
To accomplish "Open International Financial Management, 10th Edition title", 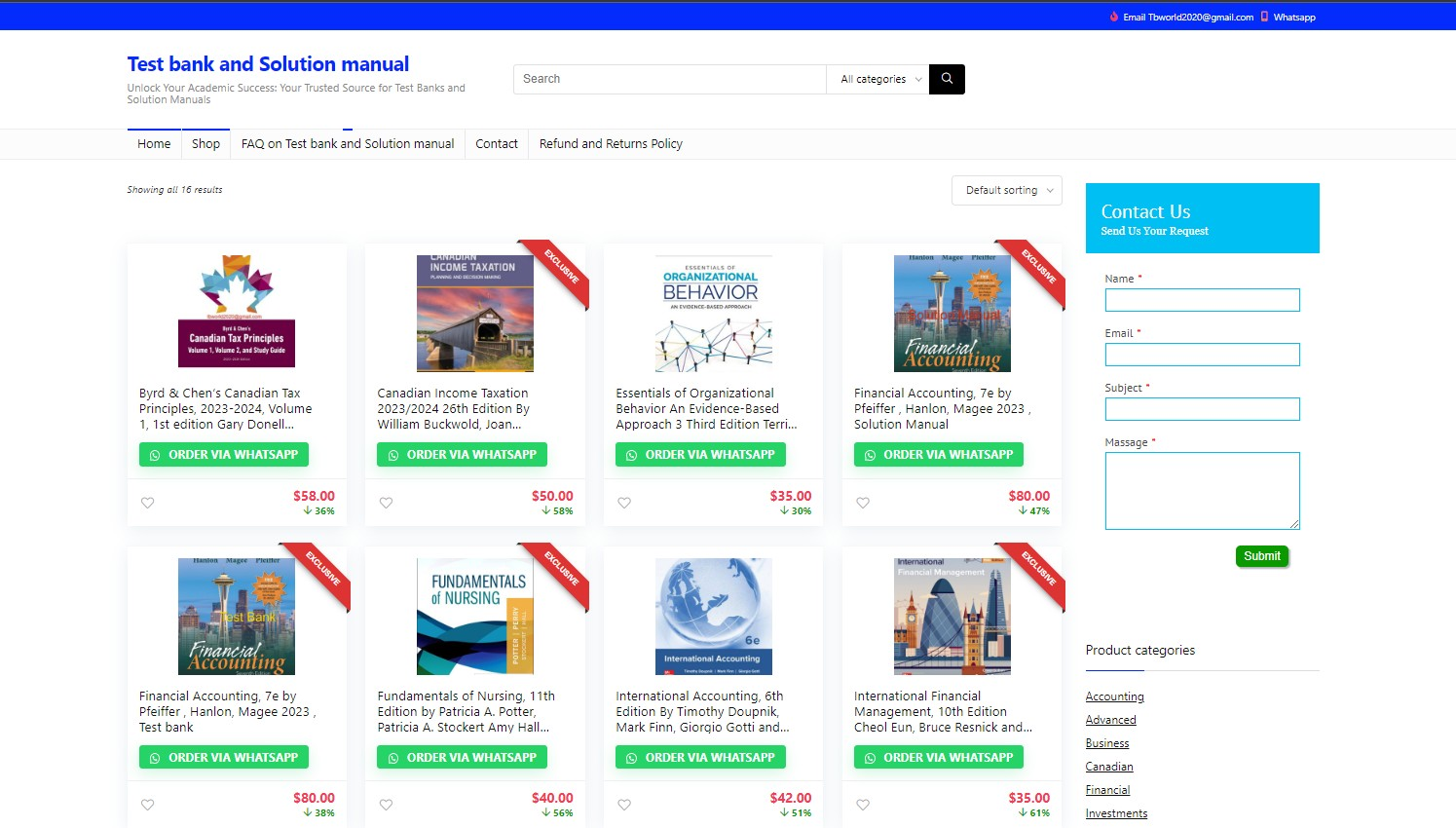I will [943, 712].
